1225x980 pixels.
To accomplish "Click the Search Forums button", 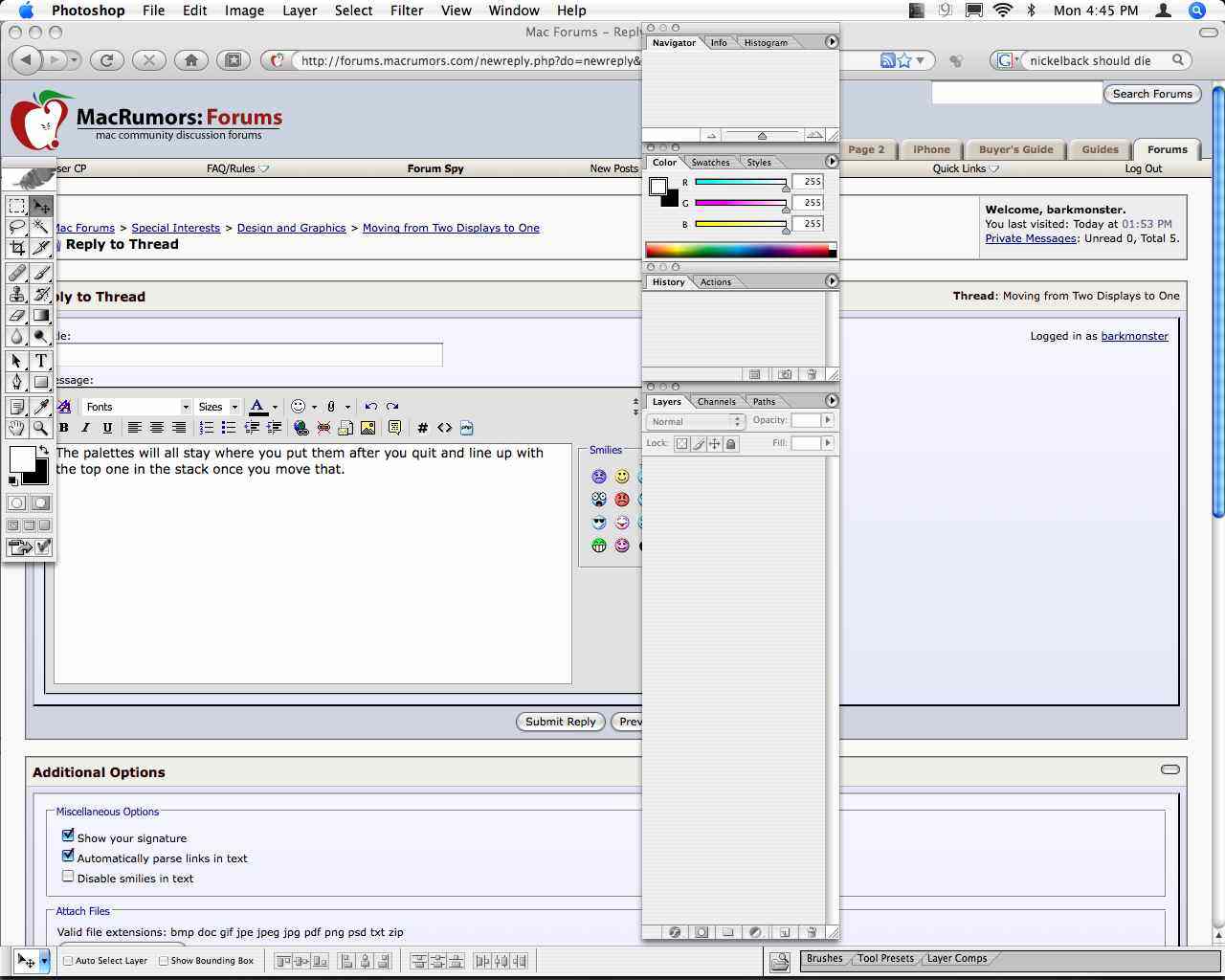I will point(1152,94).
